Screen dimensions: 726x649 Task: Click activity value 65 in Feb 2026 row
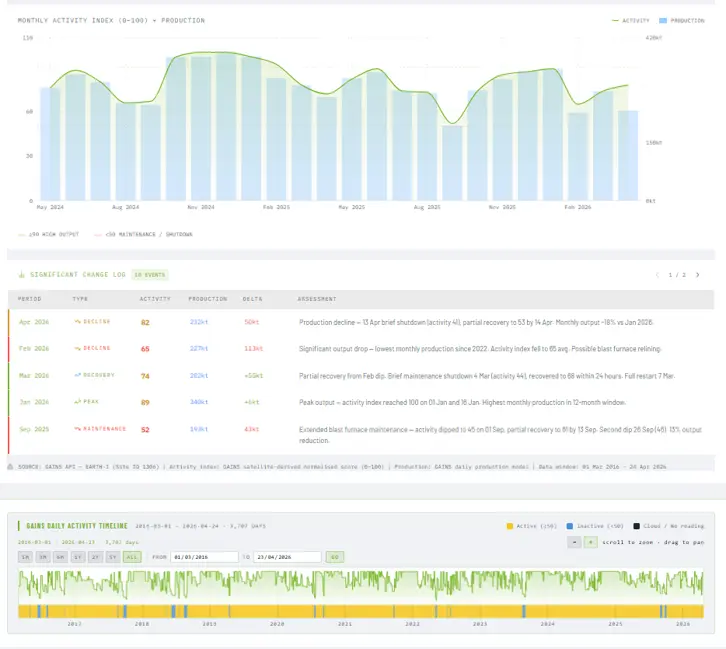pos(145,349)
